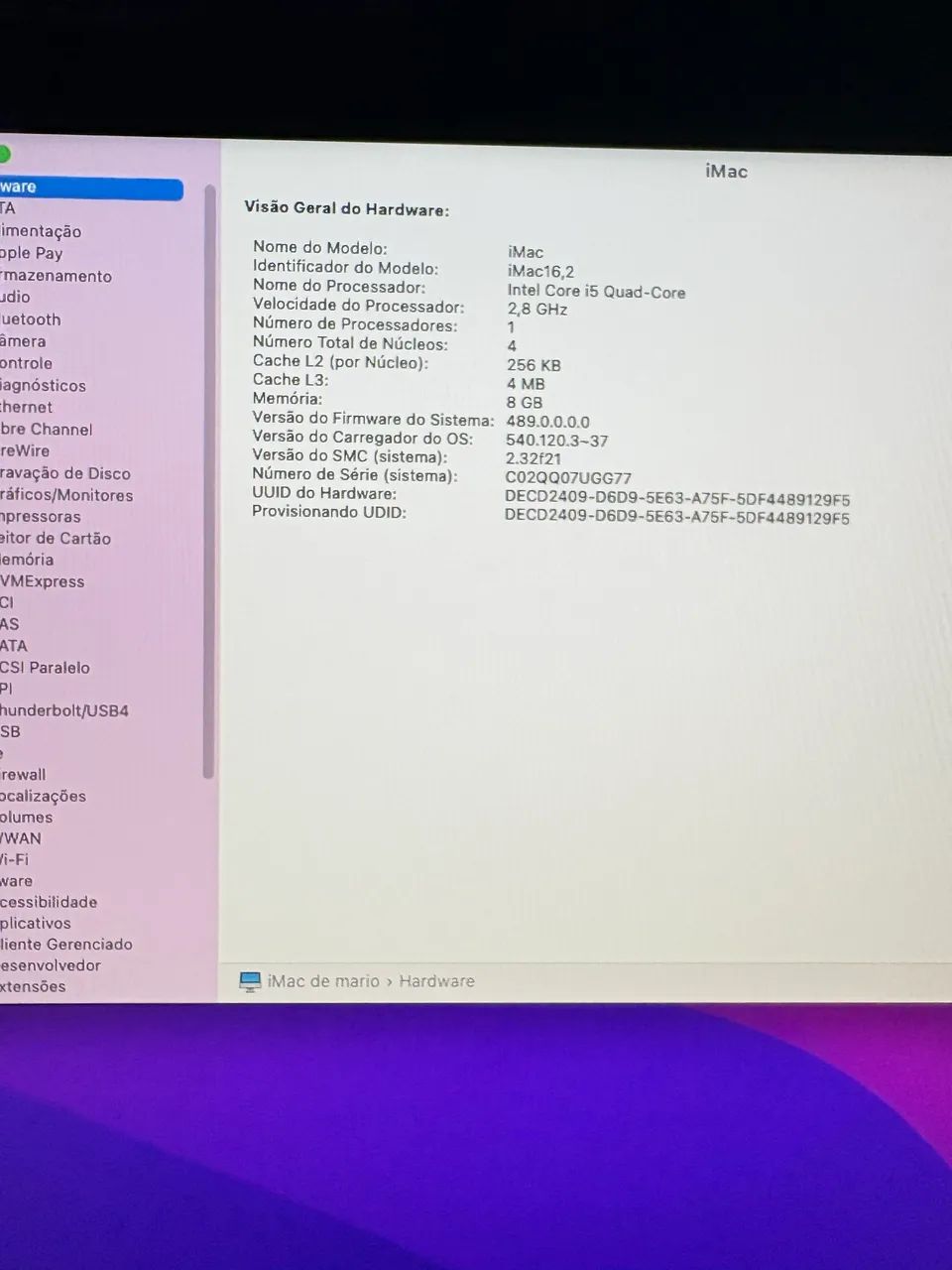Click the 'UUID do Hardware:' value
The image size is (952, 1270).
pos(677,499)
